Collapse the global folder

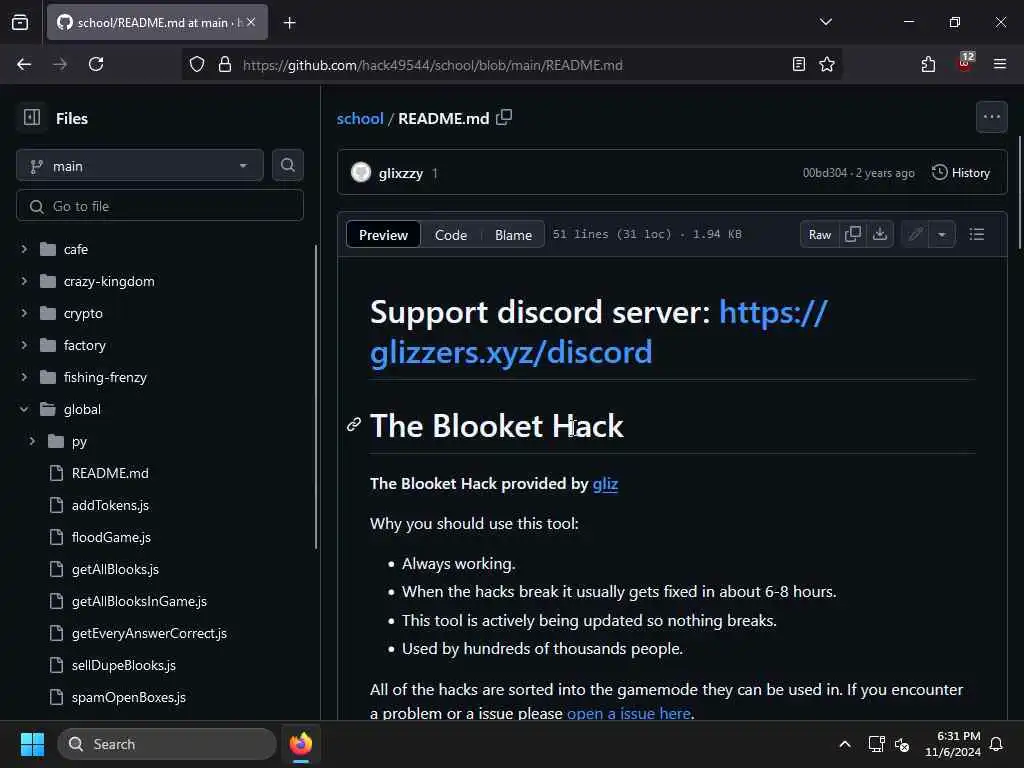24,409
